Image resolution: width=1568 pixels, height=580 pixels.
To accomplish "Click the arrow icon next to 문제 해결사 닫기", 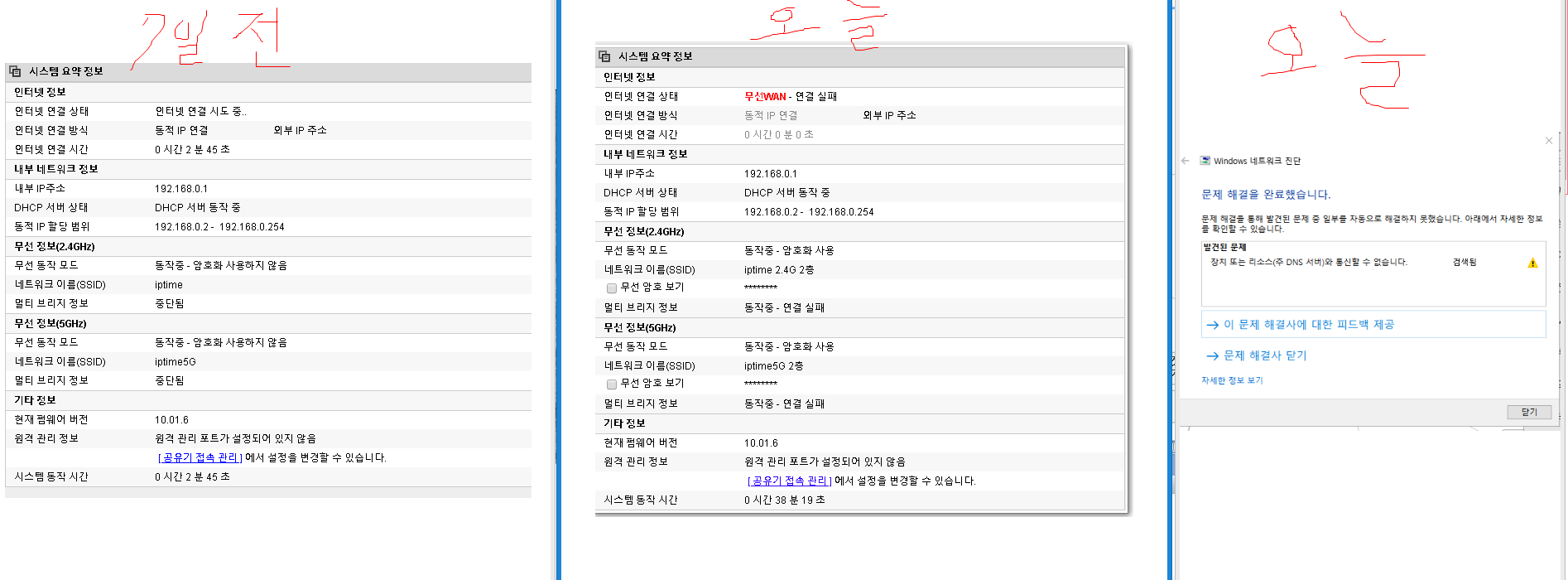I will tap(1212, 356).
